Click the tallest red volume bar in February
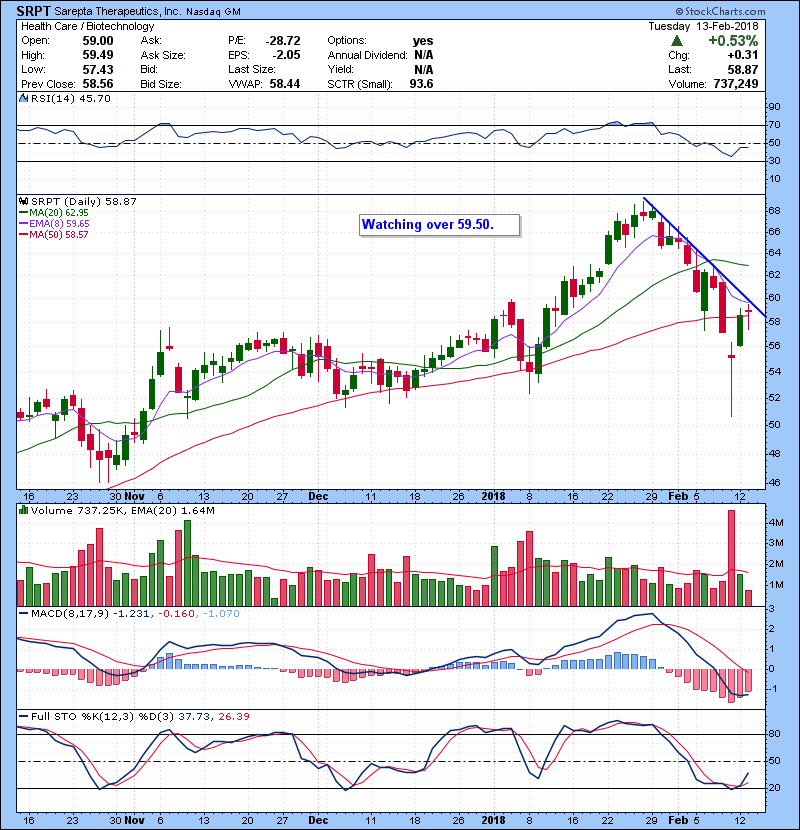Image resolution: width=800 pixels, height=830 pixels. [x=731, y=558]
